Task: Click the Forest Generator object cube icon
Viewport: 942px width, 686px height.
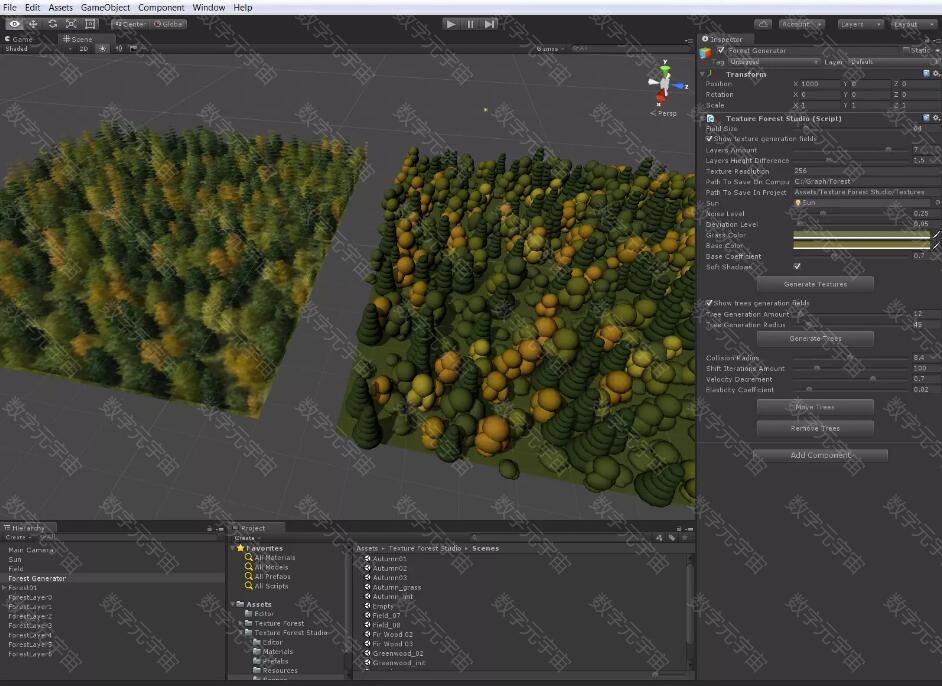Action: click(x=705, y=53)
